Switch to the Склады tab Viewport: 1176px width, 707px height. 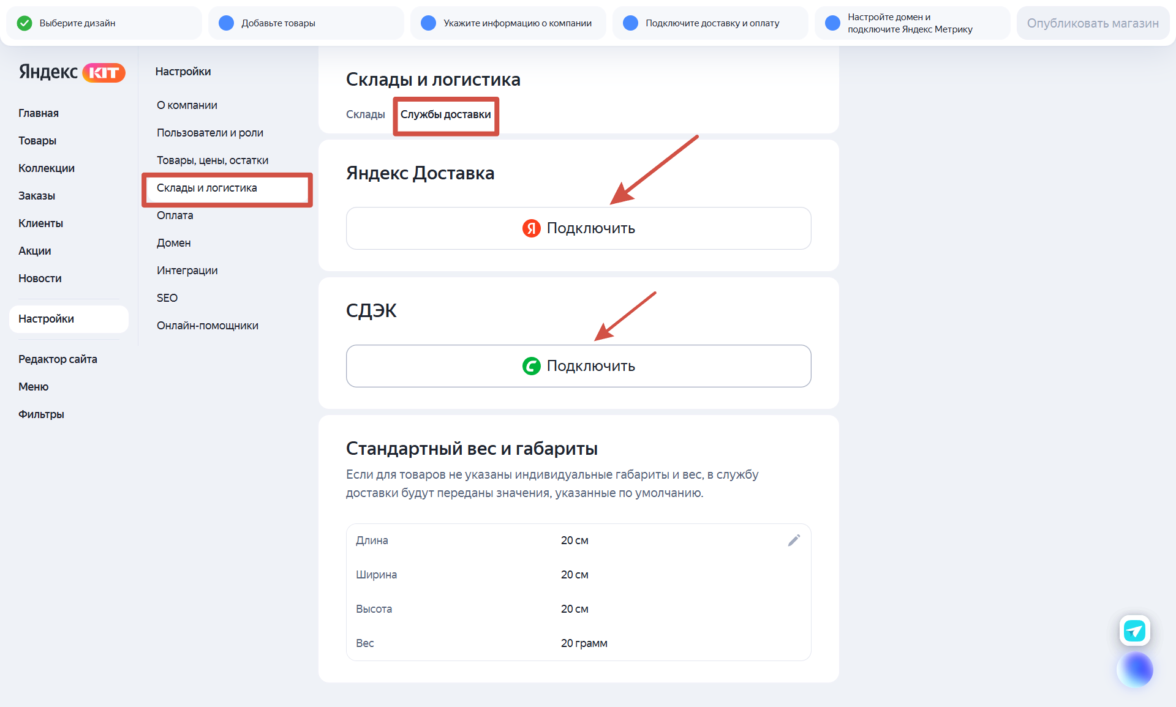click(x=365, y=114)
